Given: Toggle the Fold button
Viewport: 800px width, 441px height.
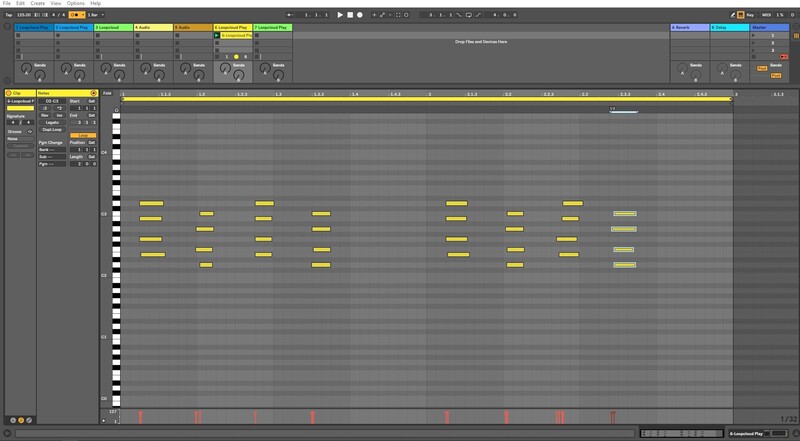Looking at the screenshot, I should click(x=107, y=93).
